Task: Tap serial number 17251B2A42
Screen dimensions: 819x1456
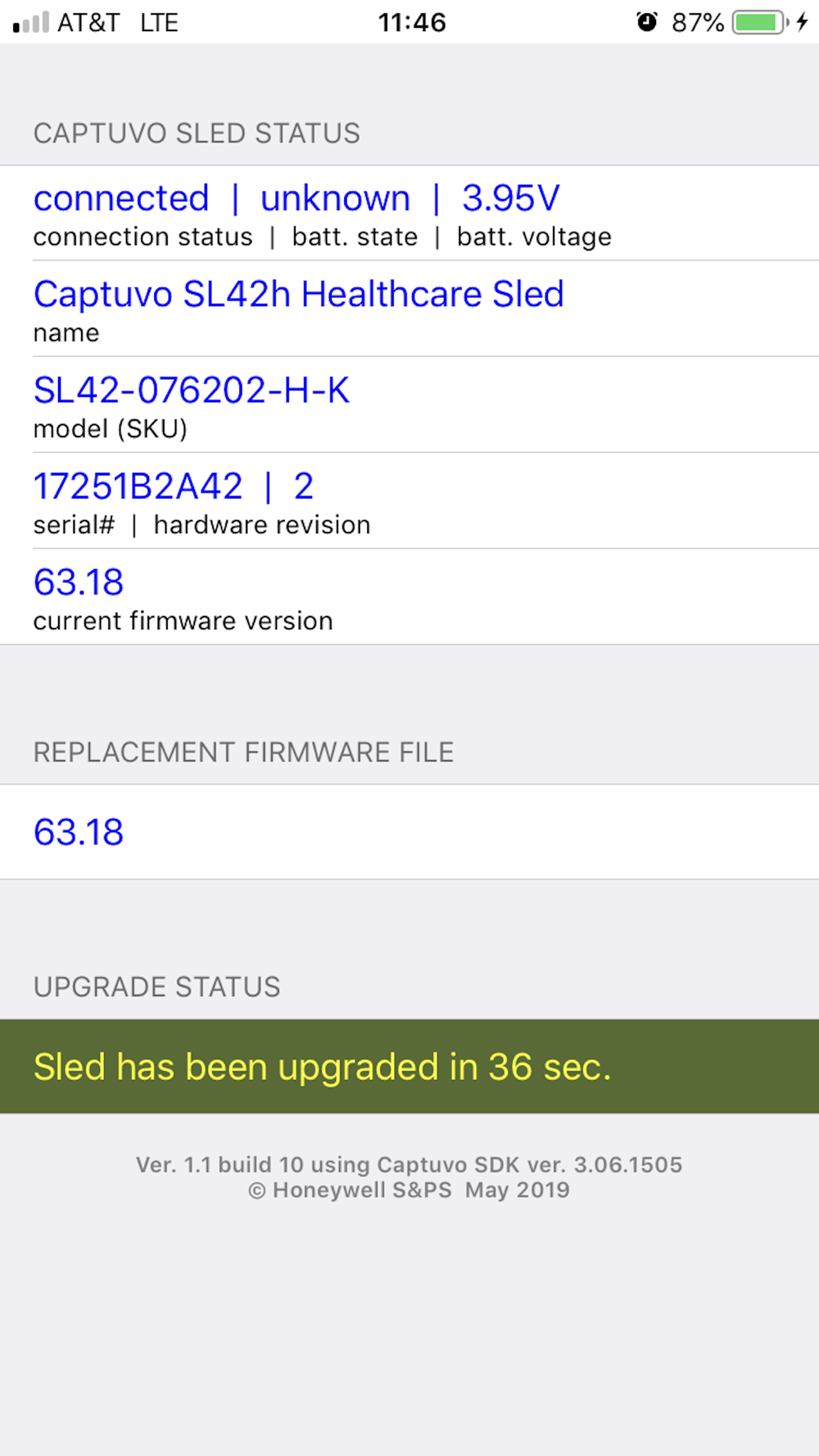Action: 138,486
